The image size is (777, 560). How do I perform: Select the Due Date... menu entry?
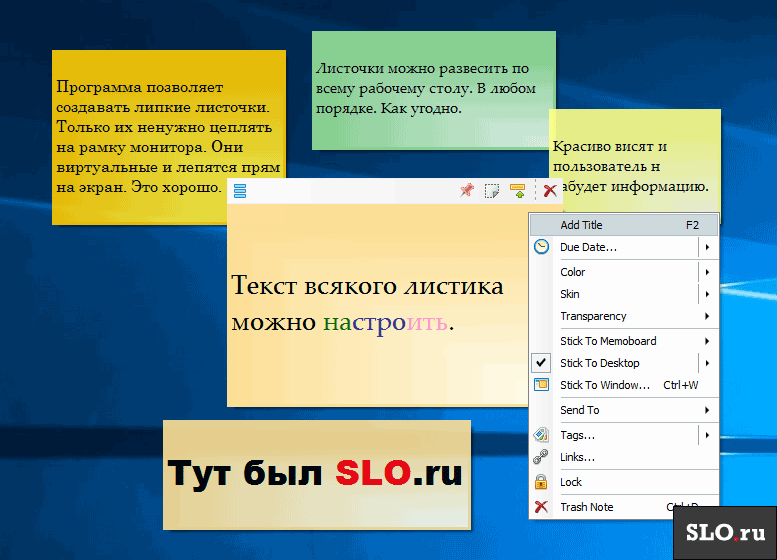point(624,247)
